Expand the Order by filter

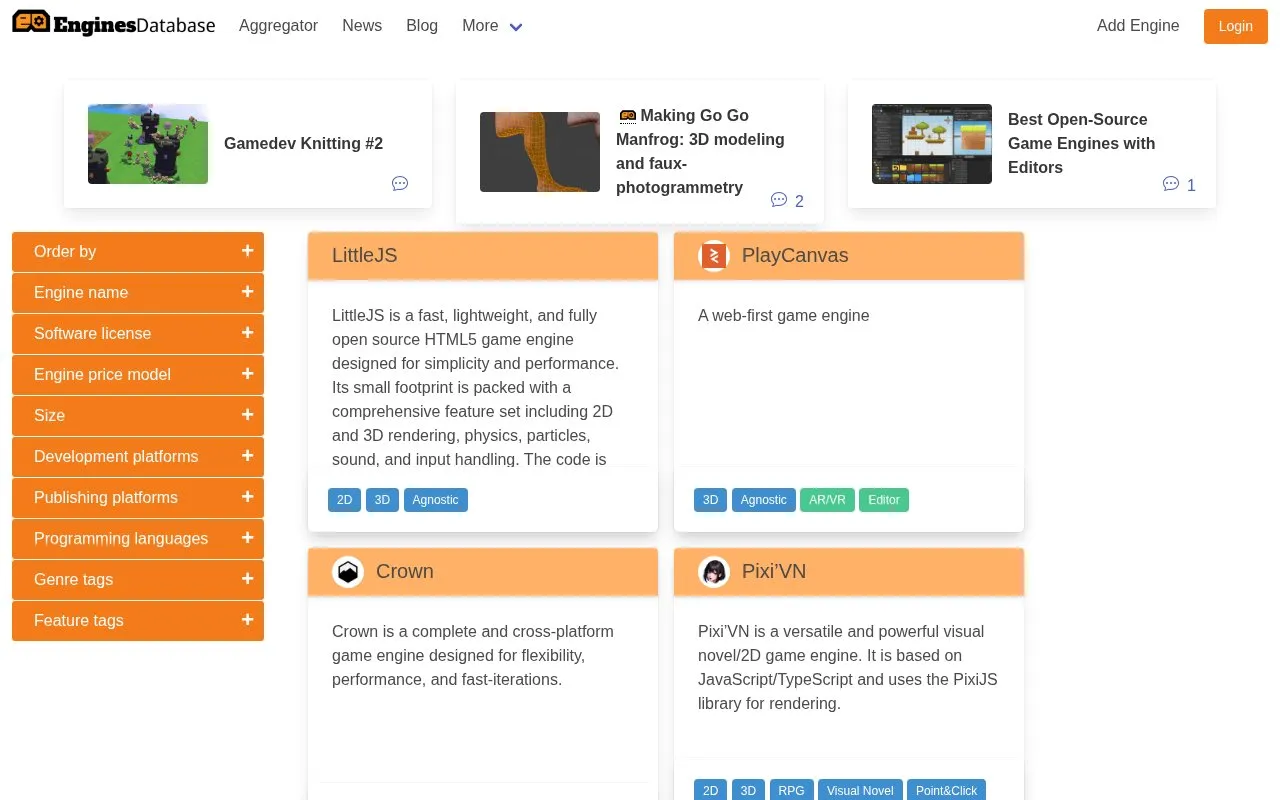[x=138, y=252]
